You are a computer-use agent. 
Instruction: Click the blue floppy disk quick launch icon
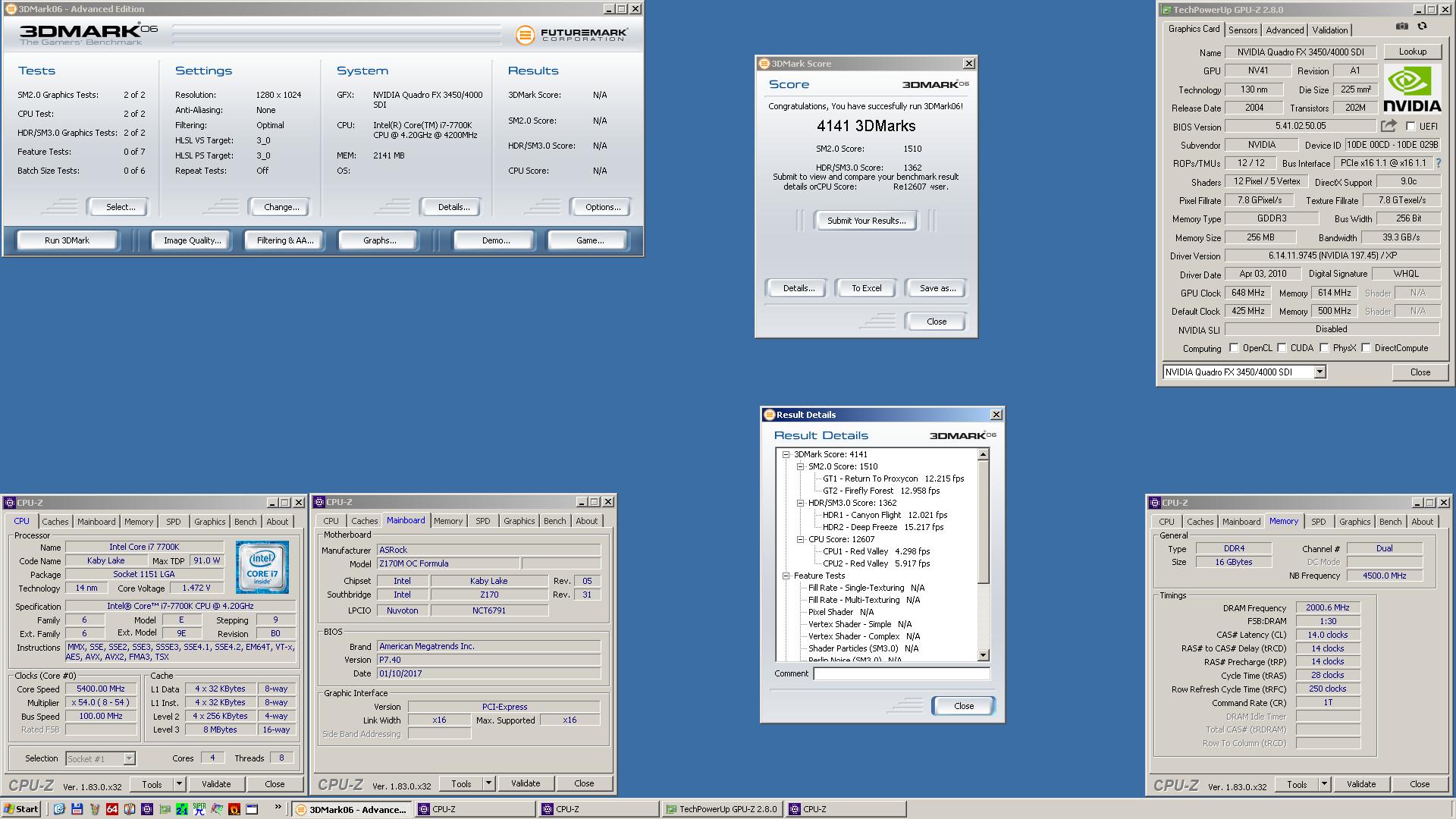tap(77, 809)
